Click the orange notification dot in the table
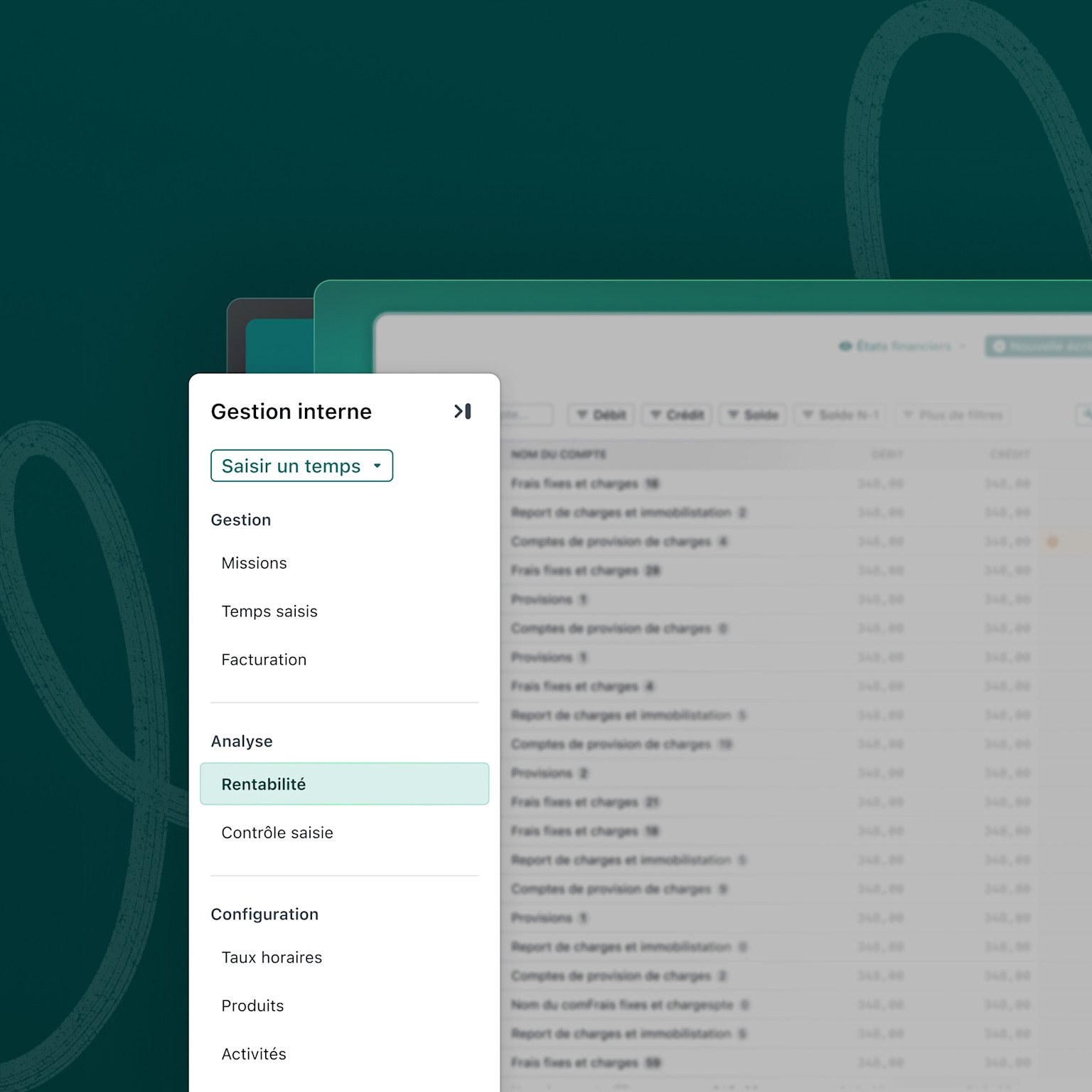The width and height of the screenshot is (1092, 1092). click(x=1052, y=542)
